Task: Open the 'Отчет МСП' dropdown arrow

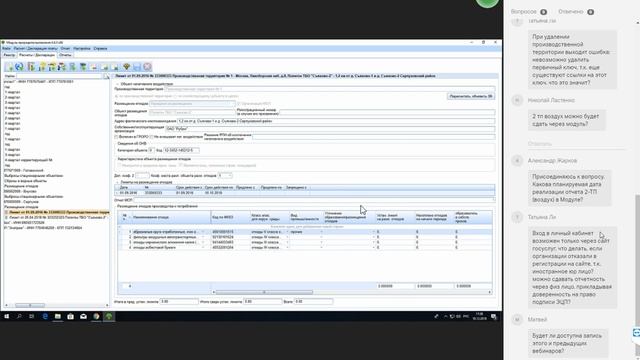Action: pyautogui.click(x=493, y=200)
